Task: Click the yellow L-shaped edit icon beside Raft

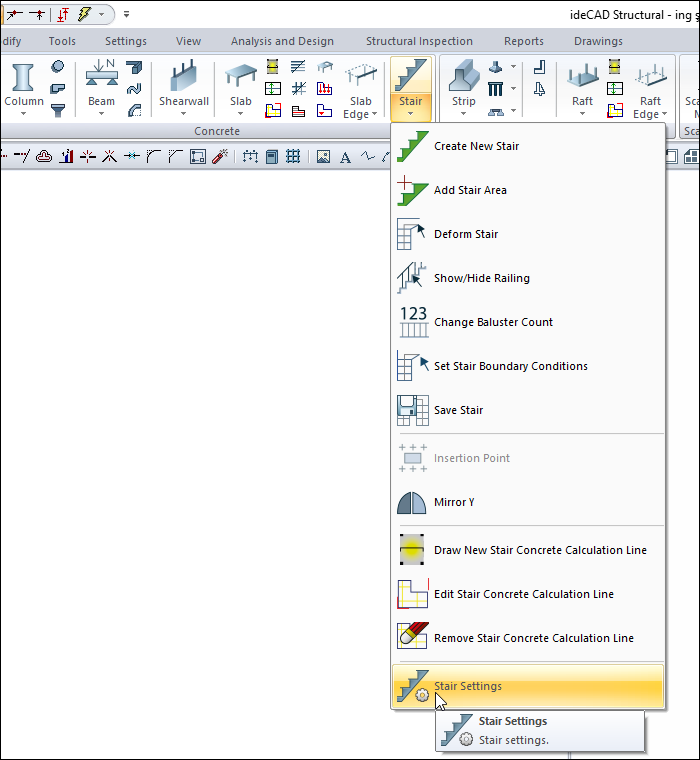Action: point(615,111)
